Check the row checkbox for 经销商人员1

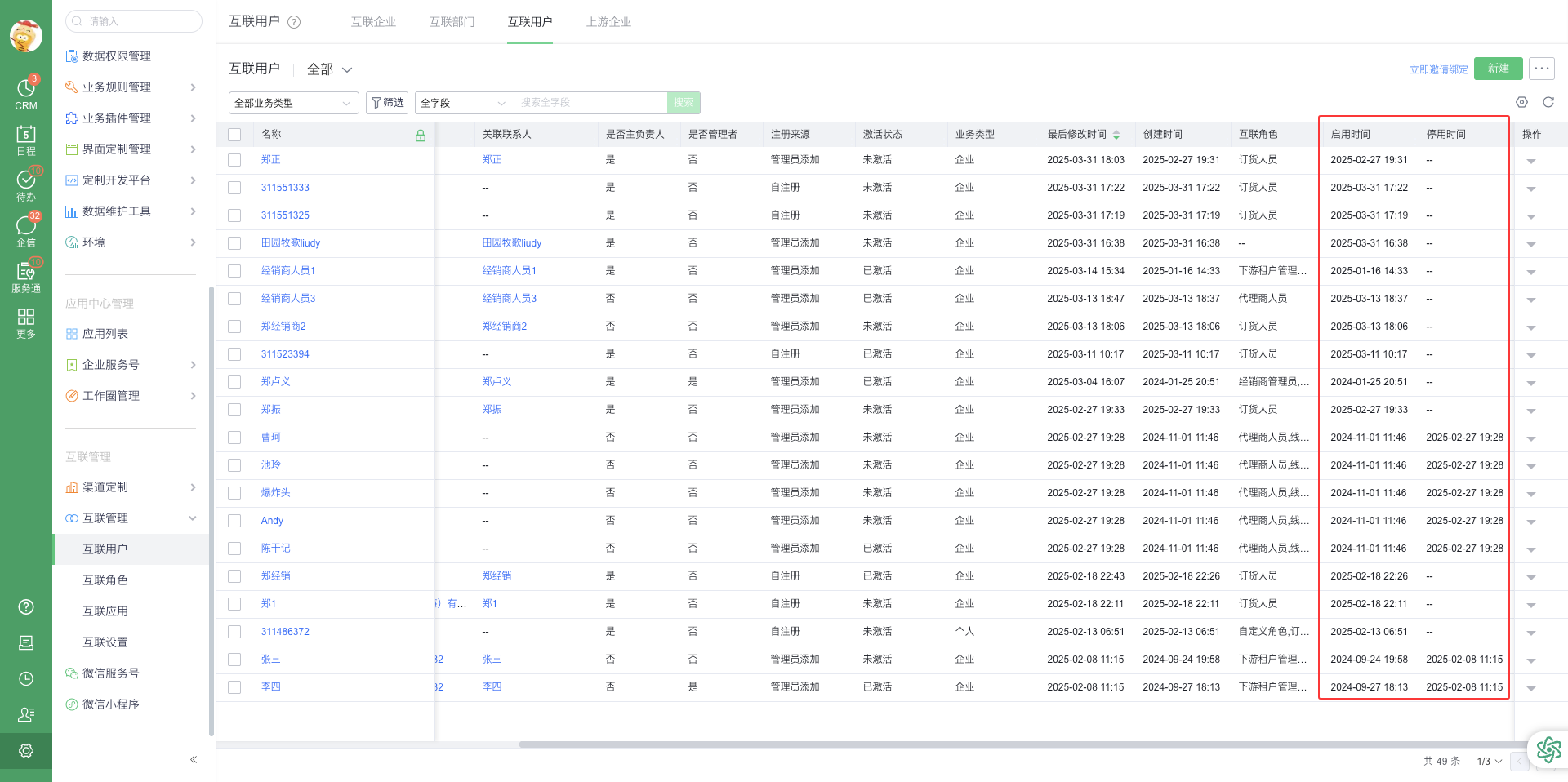(x=234, y=271)
